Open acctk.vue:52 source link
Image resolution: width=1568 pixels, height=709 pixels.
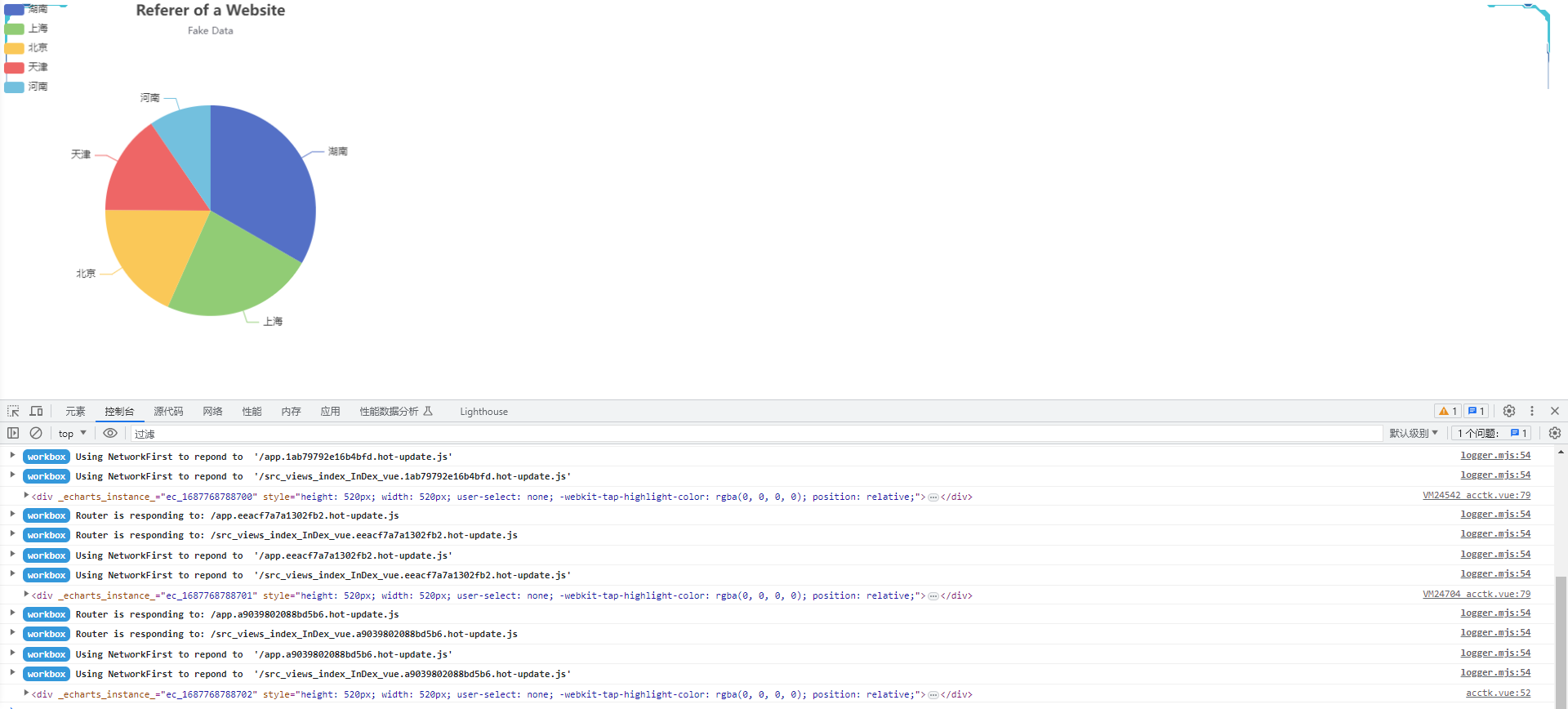point(1498,693)
